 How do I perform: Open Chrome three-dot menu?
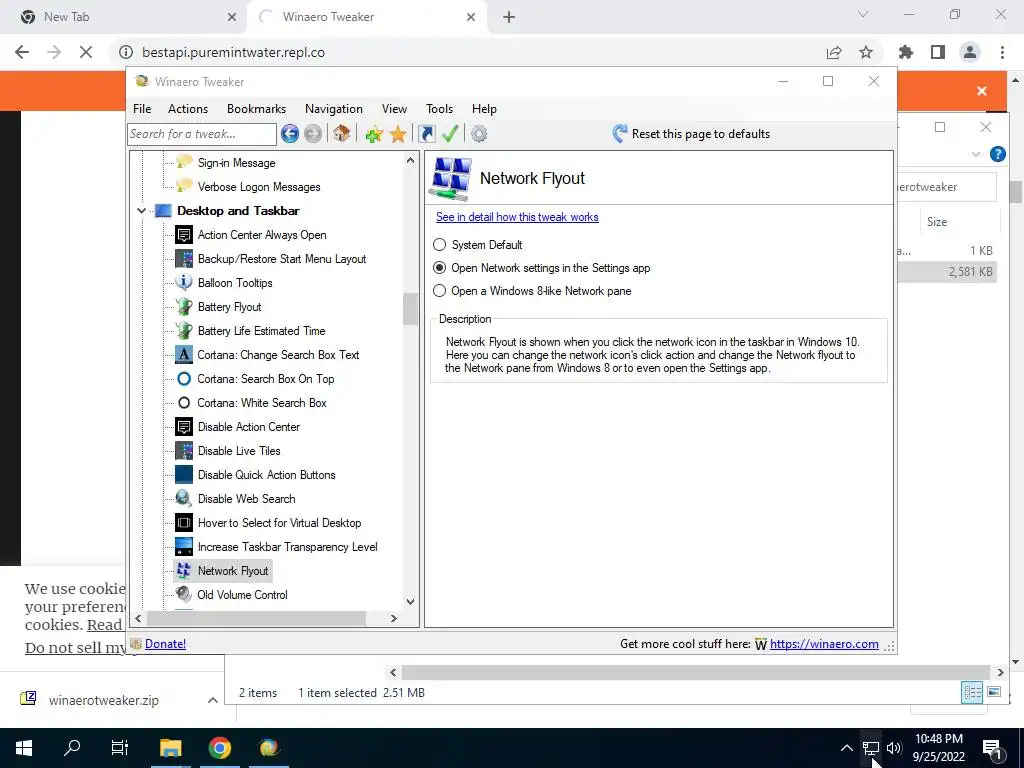pos(1002,52)
